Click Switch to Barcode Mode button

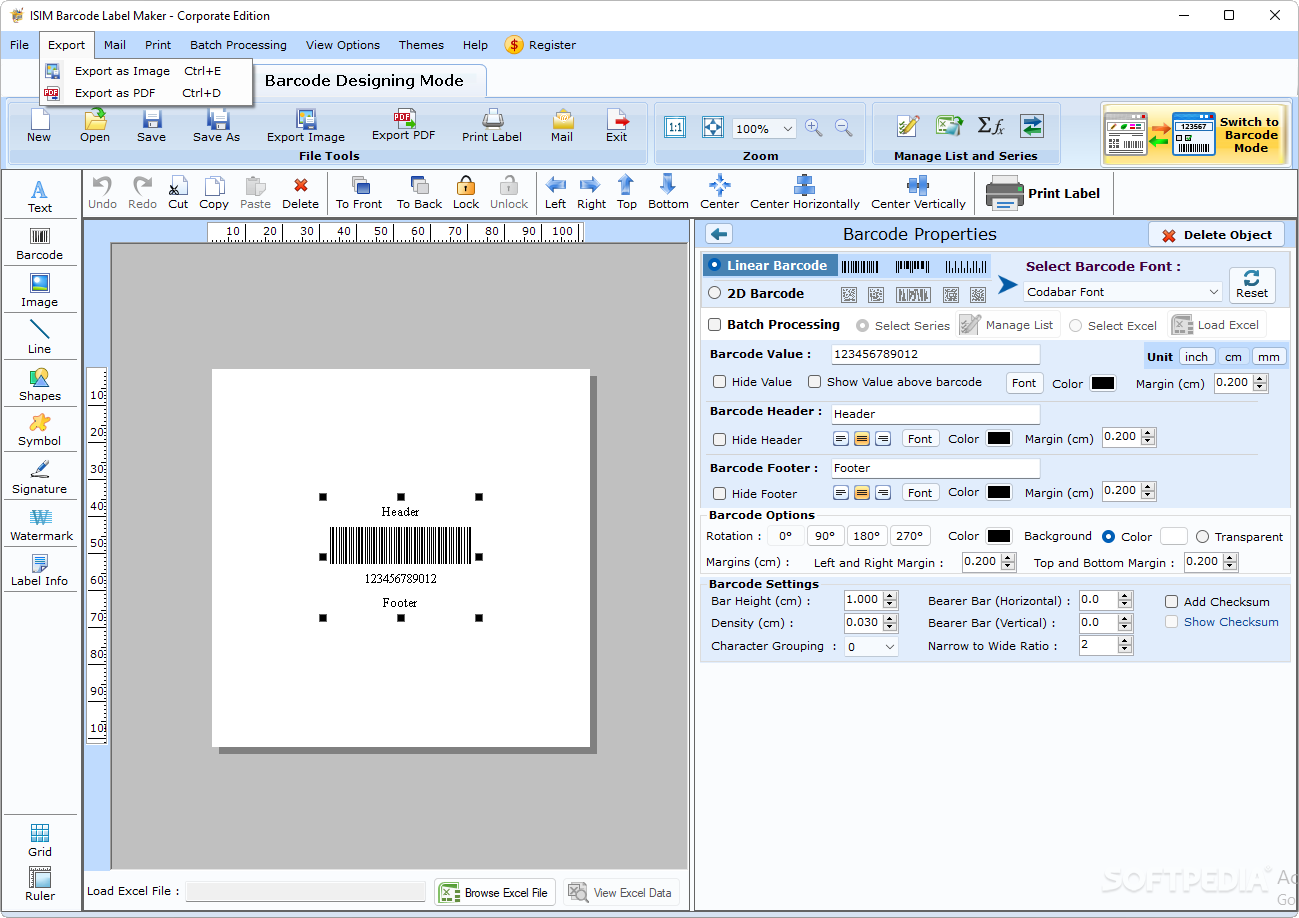click(1194, 134)
